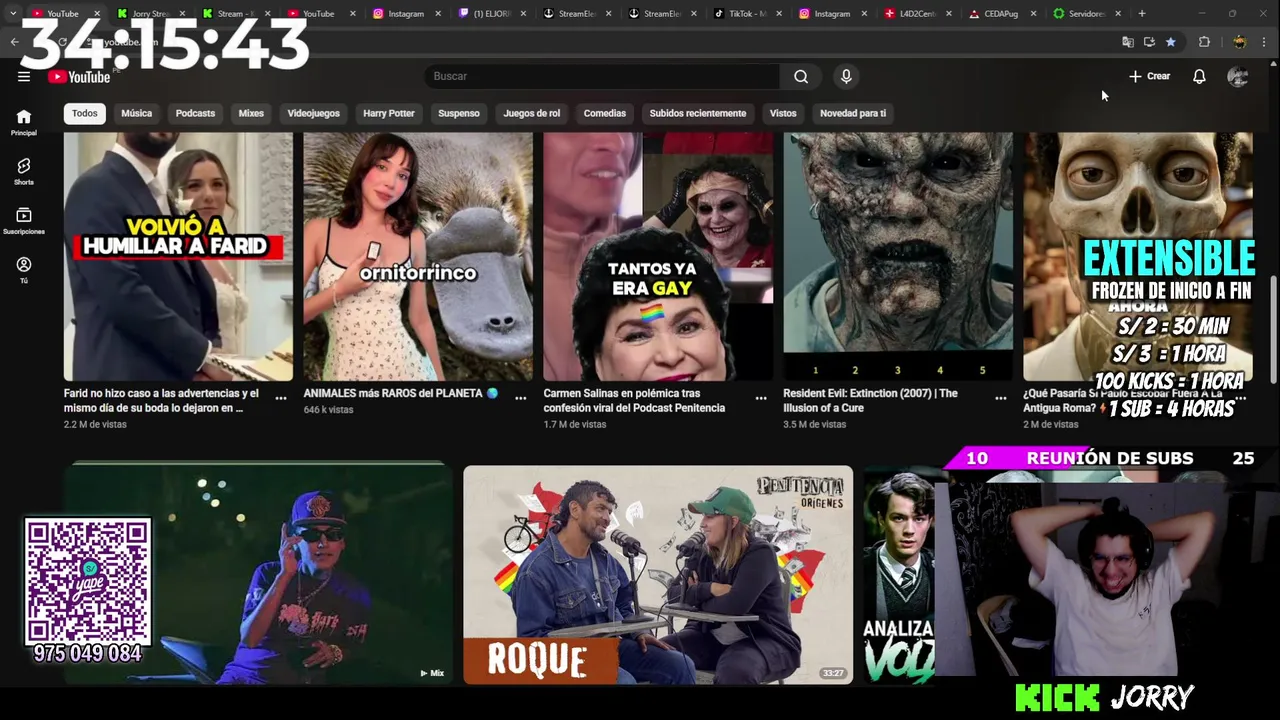Click the Buscar search field

[x=603, y=76]
